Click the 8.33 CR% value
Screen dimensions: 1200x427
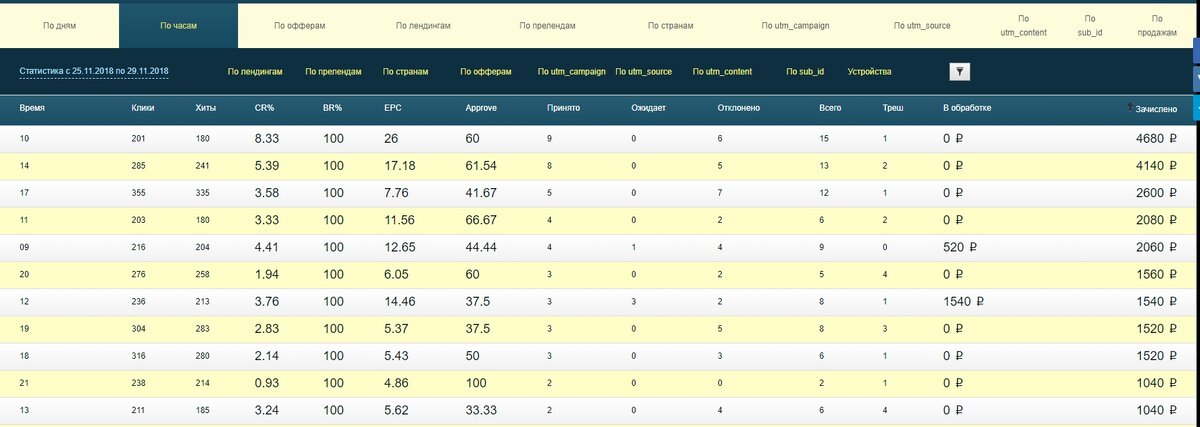tap(268, 138)
